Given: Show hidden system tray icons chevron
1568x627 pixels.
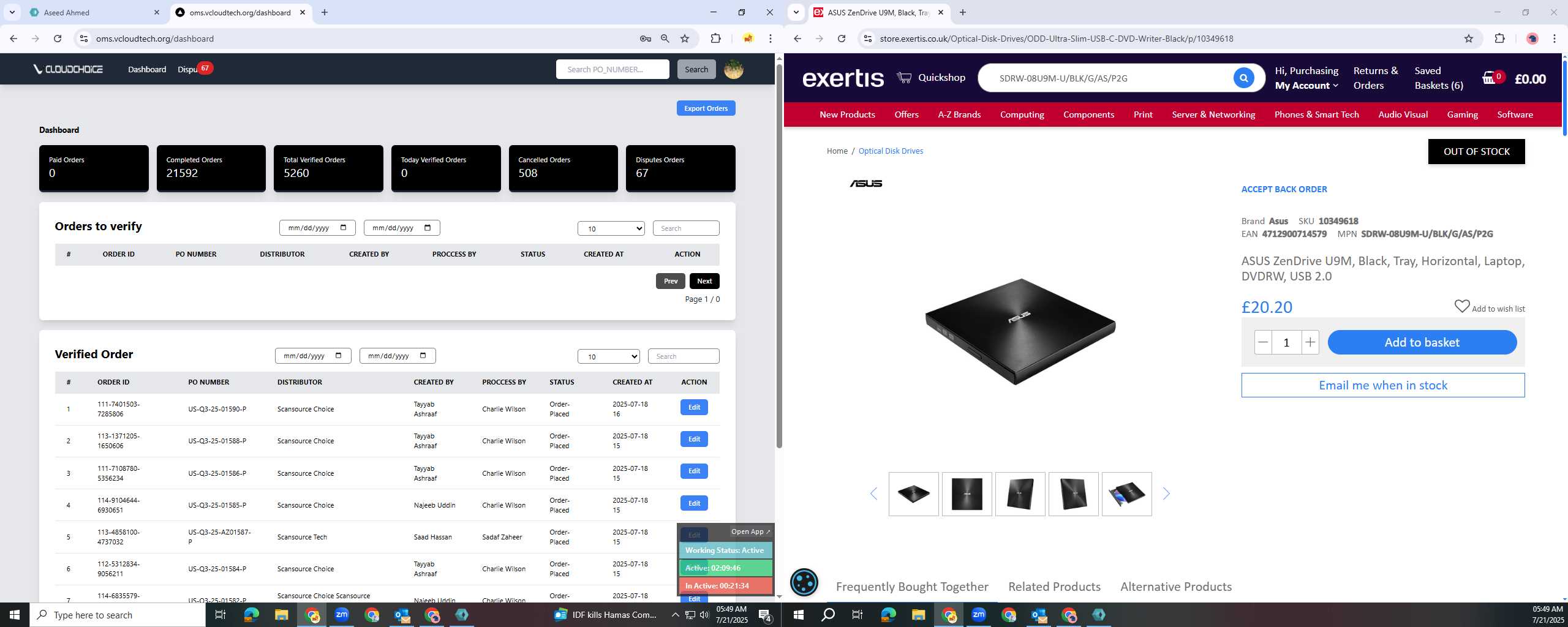Looking at the screenshot, I should (x=675, y=615).
